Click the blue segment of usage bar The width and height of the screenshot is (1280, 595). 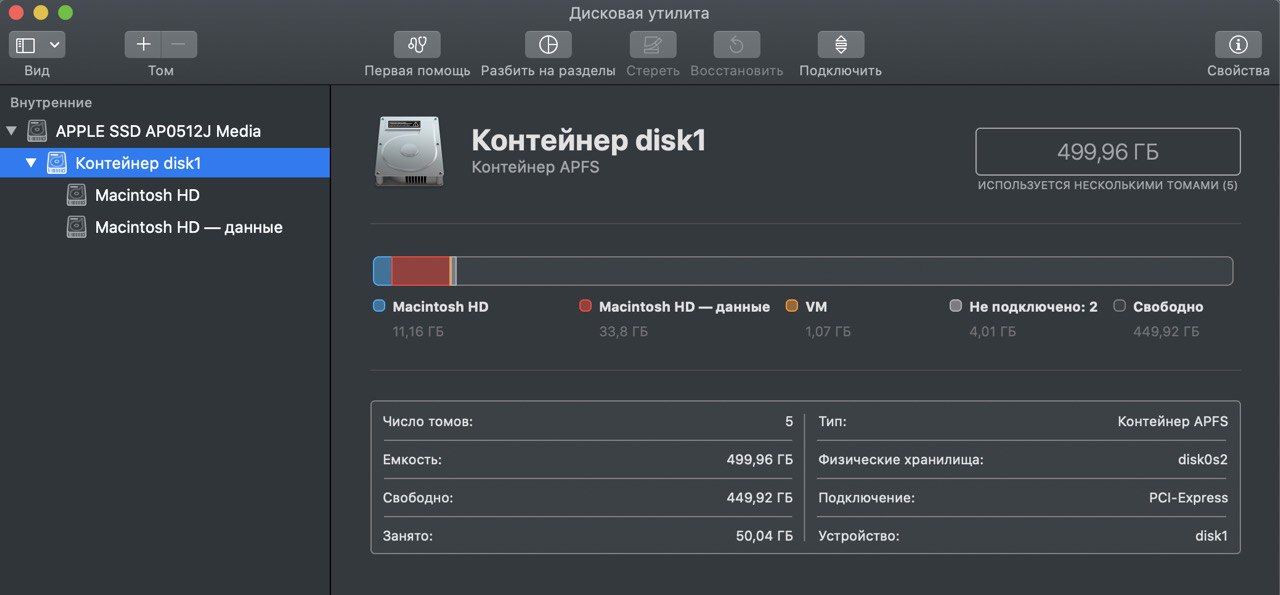click(382, 271)
